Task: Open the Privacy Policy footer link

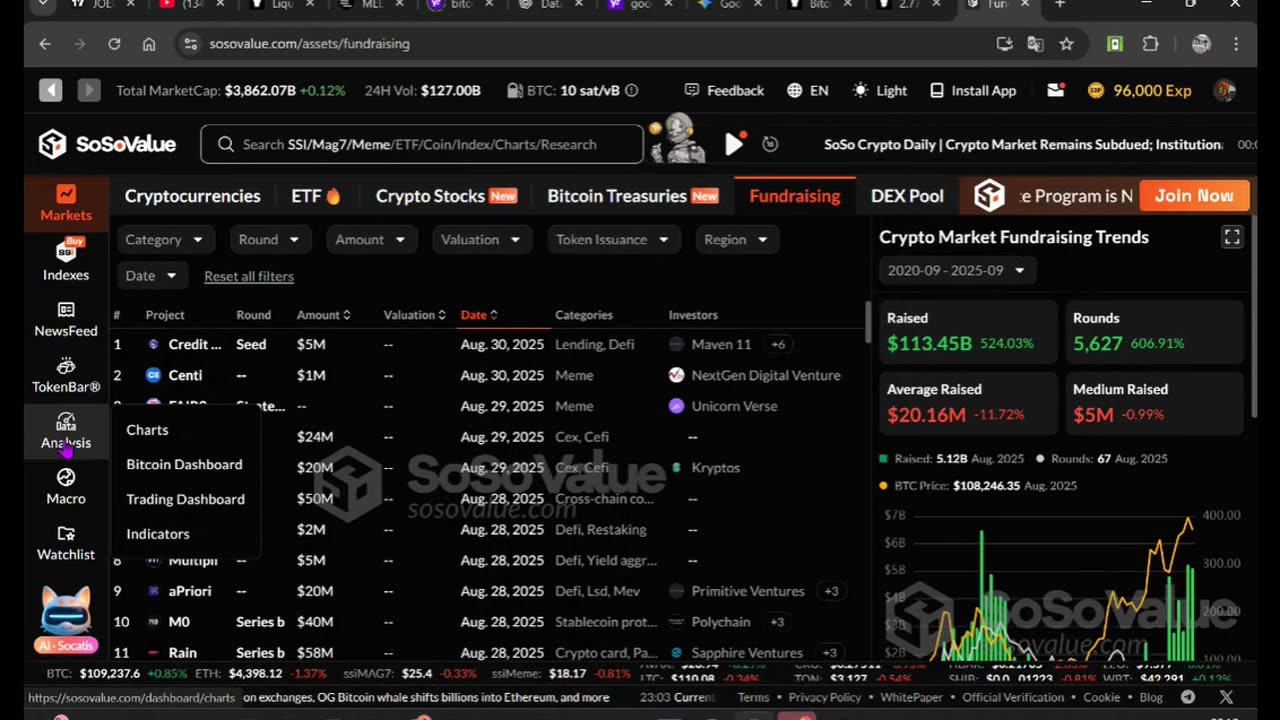Action: (825, 697)
